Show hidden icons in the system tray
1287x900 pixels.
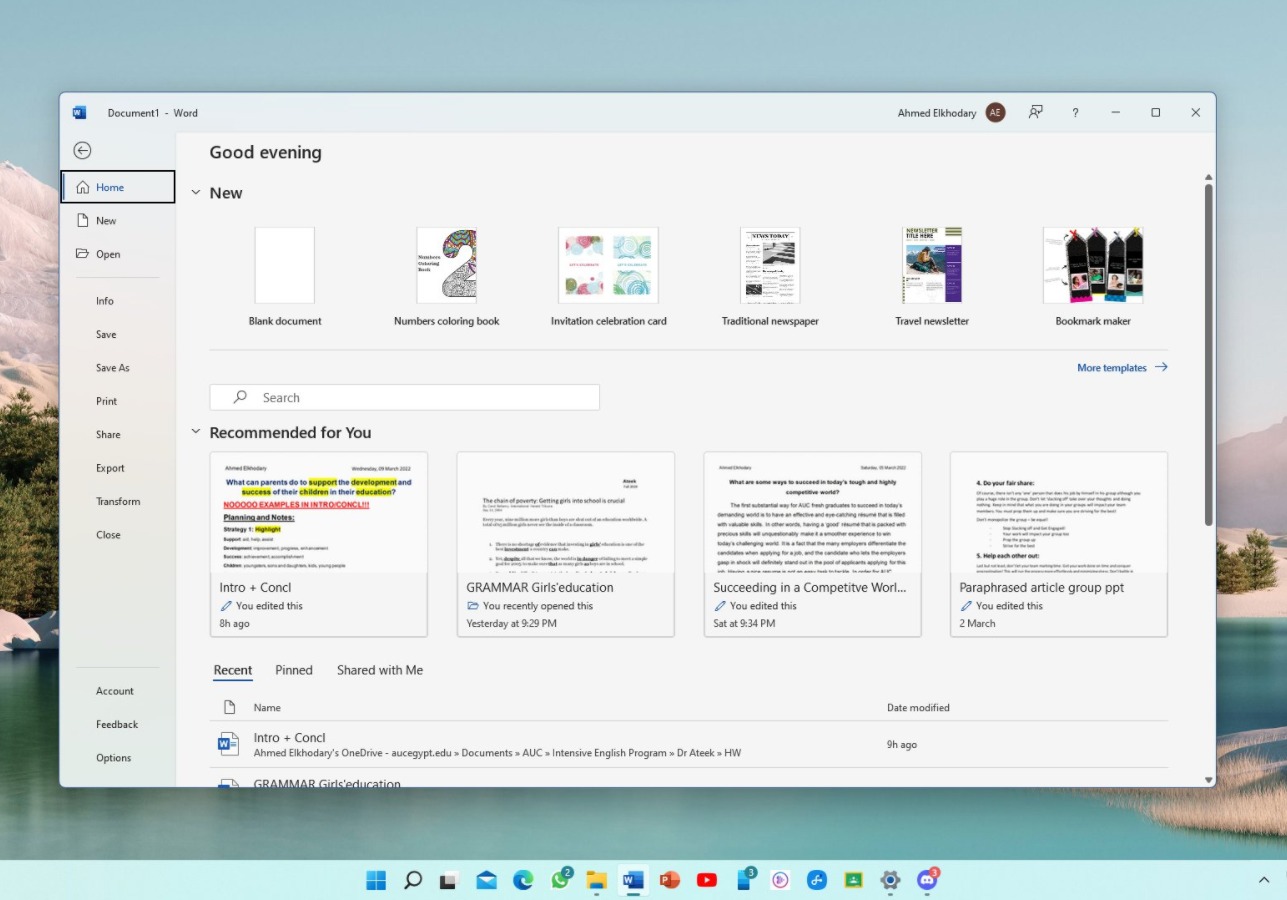tap(1264, 880)
